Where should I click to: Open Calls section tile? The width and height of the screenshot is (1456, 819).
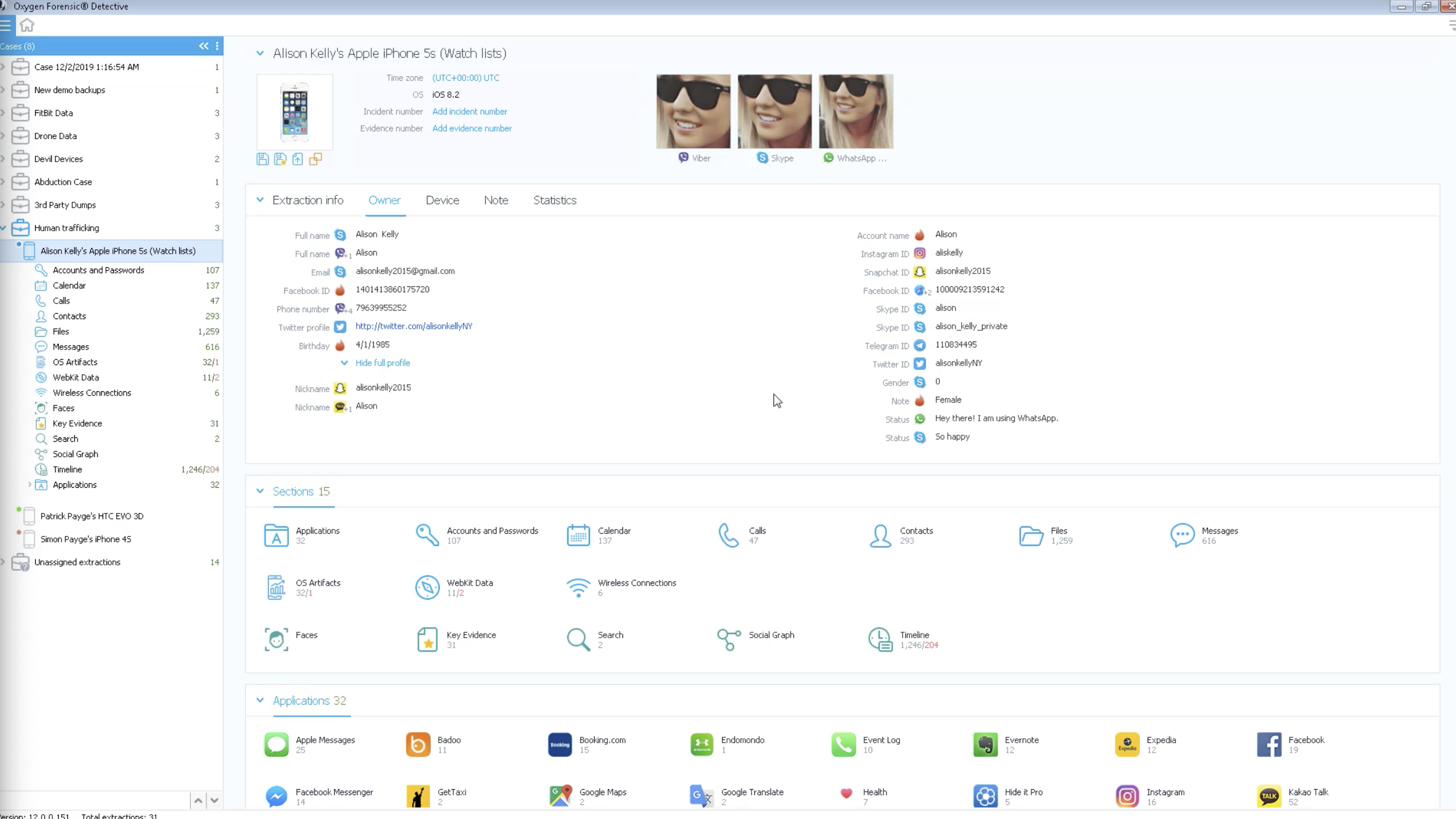pos(742,535)
